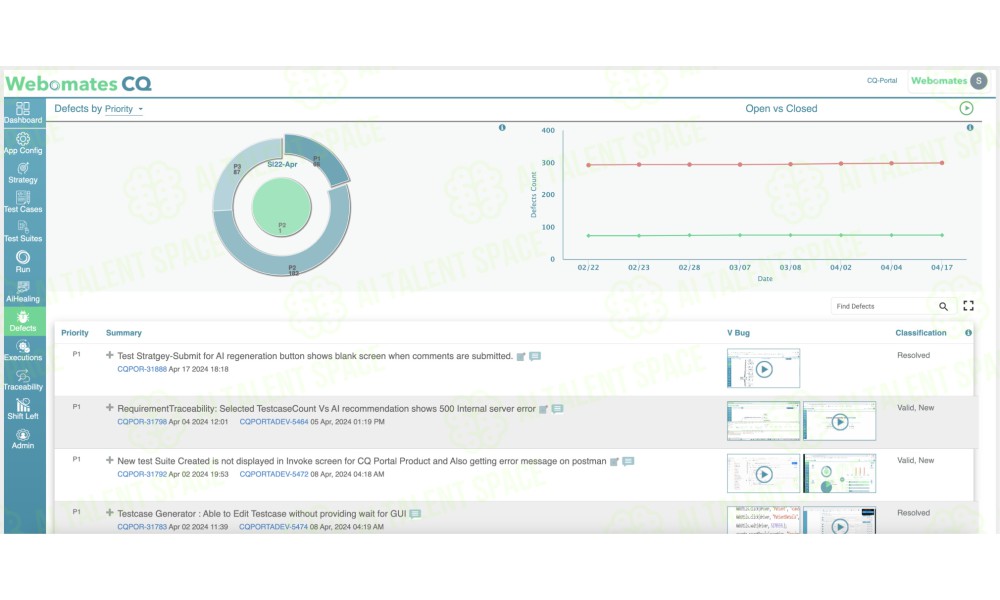1000x600 pixels.
Task: Click the green inner P2 circle
Action: [281, 207]
